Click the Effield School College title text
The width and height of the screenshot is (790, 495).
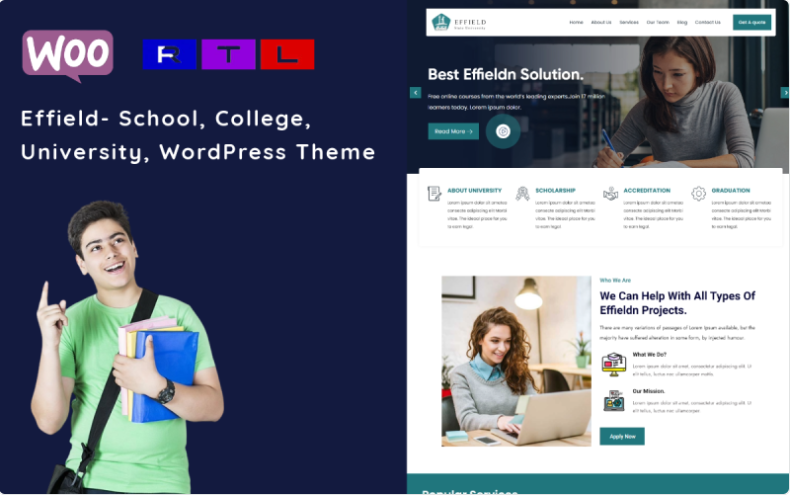tap(198, 135)
